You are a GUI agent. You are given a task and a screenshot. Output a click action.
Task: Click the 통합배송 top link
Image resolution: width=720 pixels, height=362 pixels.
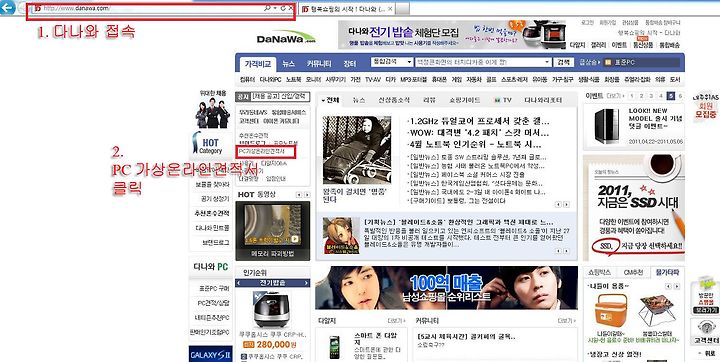669,45
